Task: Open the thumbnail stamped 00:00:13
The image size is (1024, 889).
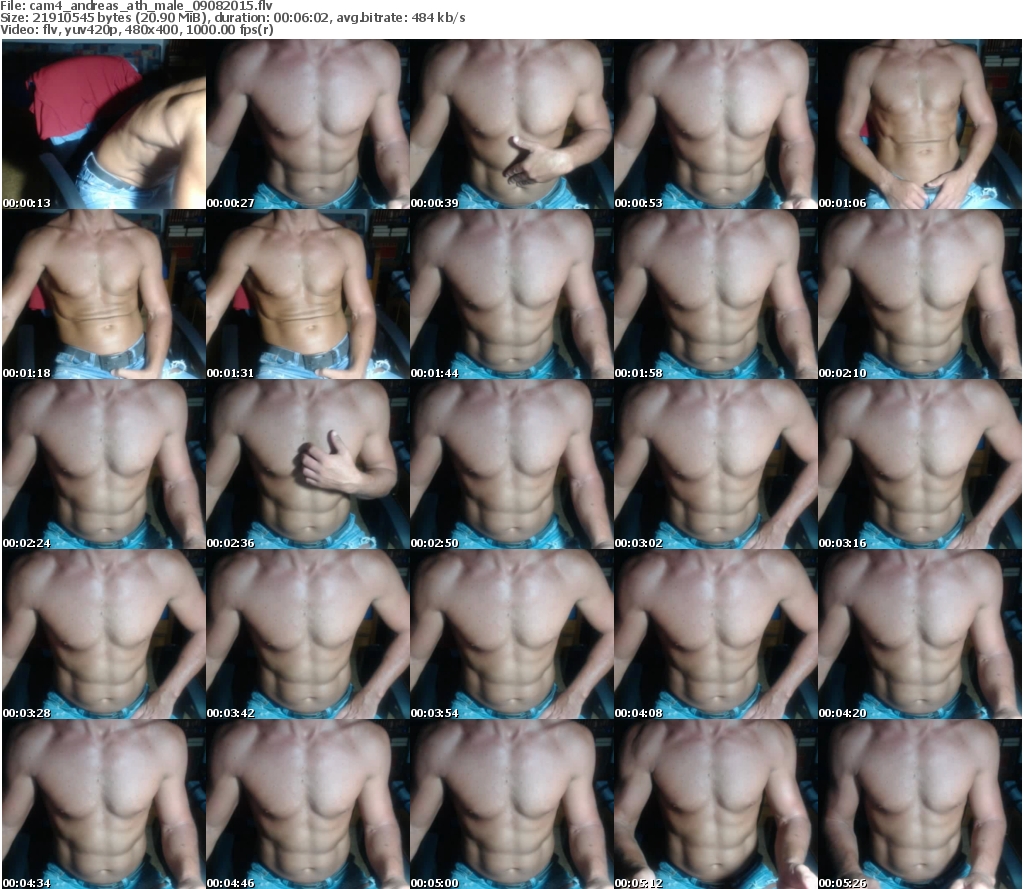Action: click(x=104, y=124)
